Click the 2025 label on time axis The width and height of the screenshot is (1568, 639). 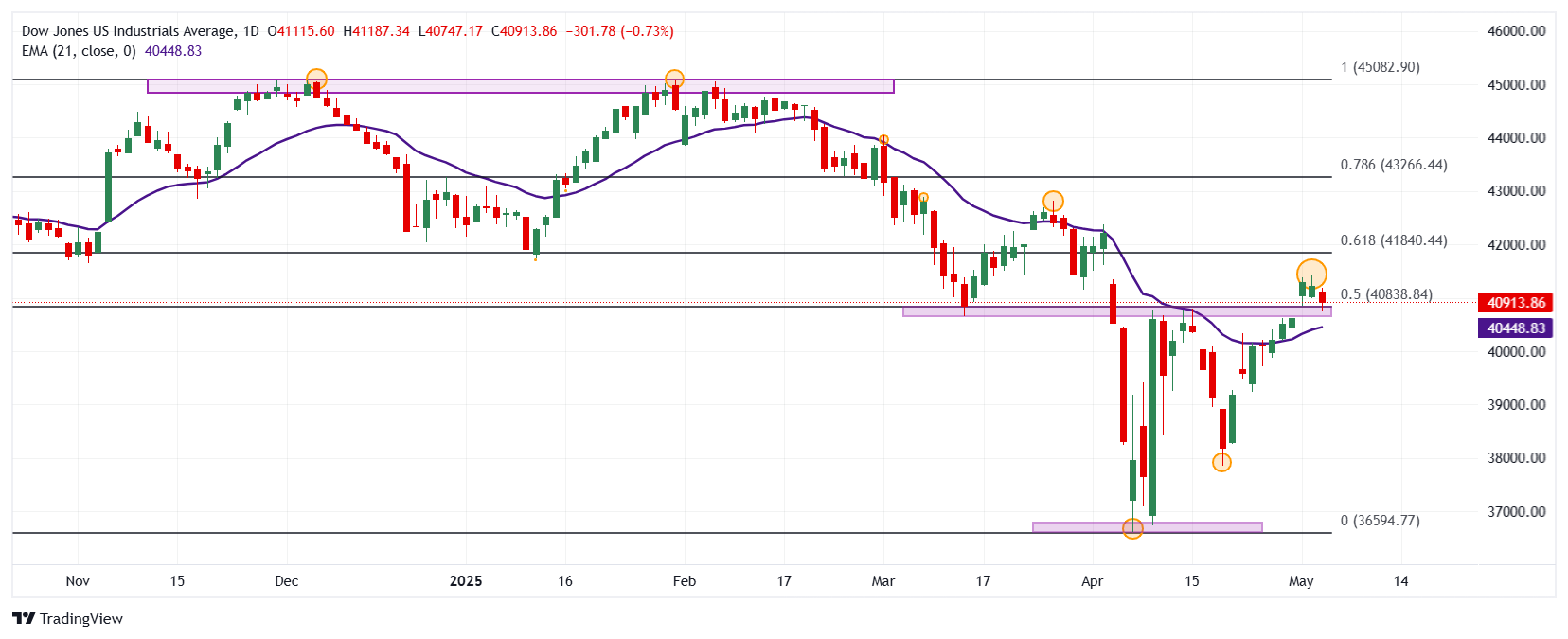point(466,581)
